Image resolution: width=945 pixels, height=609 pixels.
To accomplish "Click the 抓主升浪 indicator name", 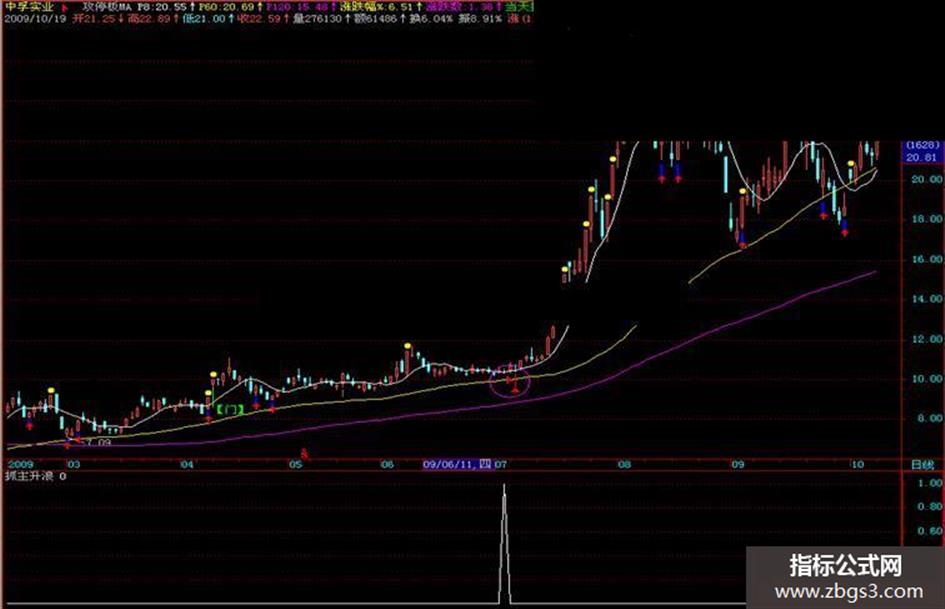I will (29, 476).
